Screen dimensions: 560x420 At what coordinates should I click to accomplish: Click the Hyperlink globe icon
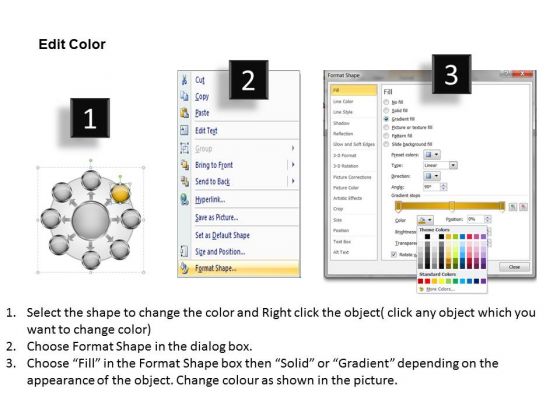(x=184, y=199)
